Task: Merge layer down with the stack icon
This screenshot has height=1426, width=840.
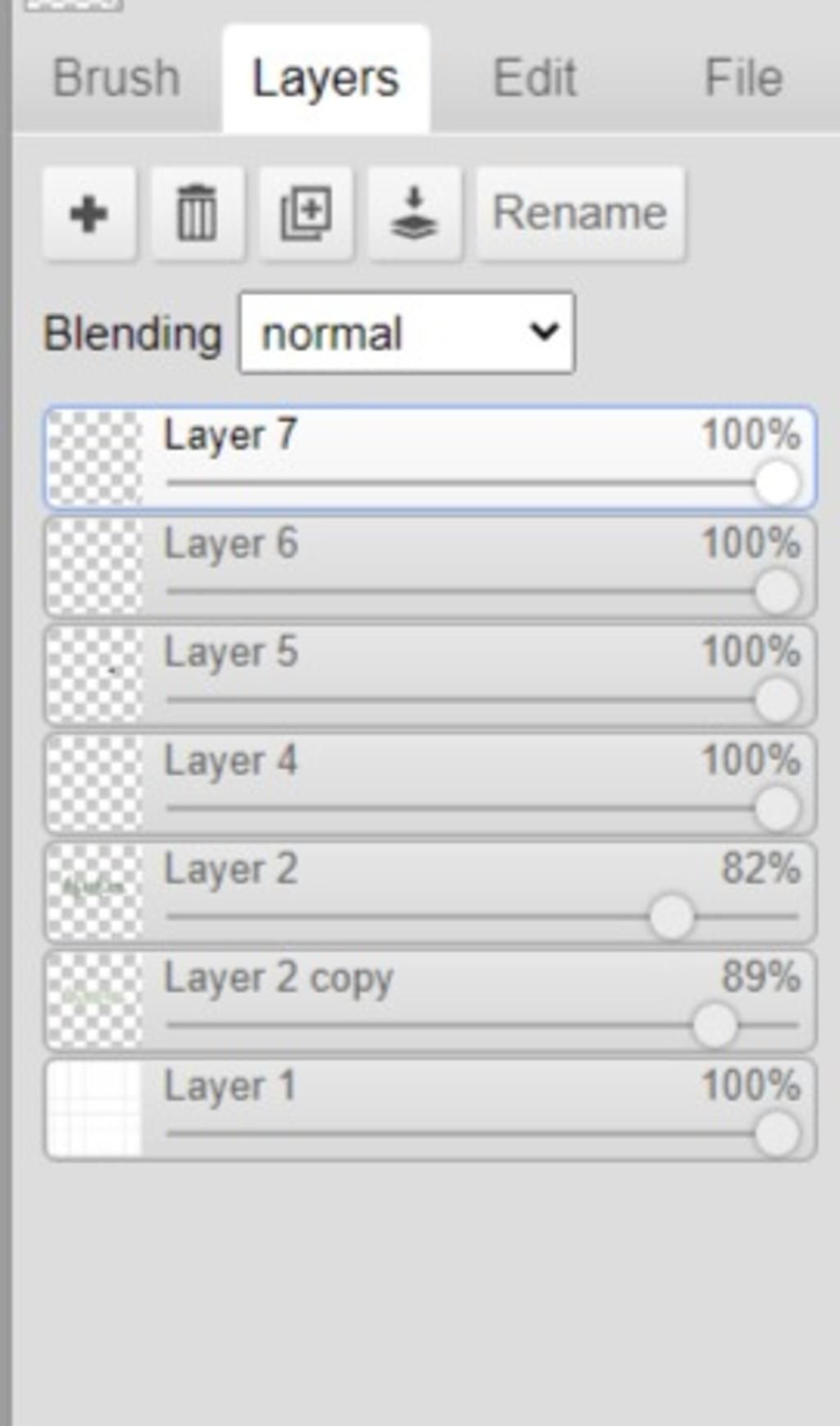Action: 414,213
